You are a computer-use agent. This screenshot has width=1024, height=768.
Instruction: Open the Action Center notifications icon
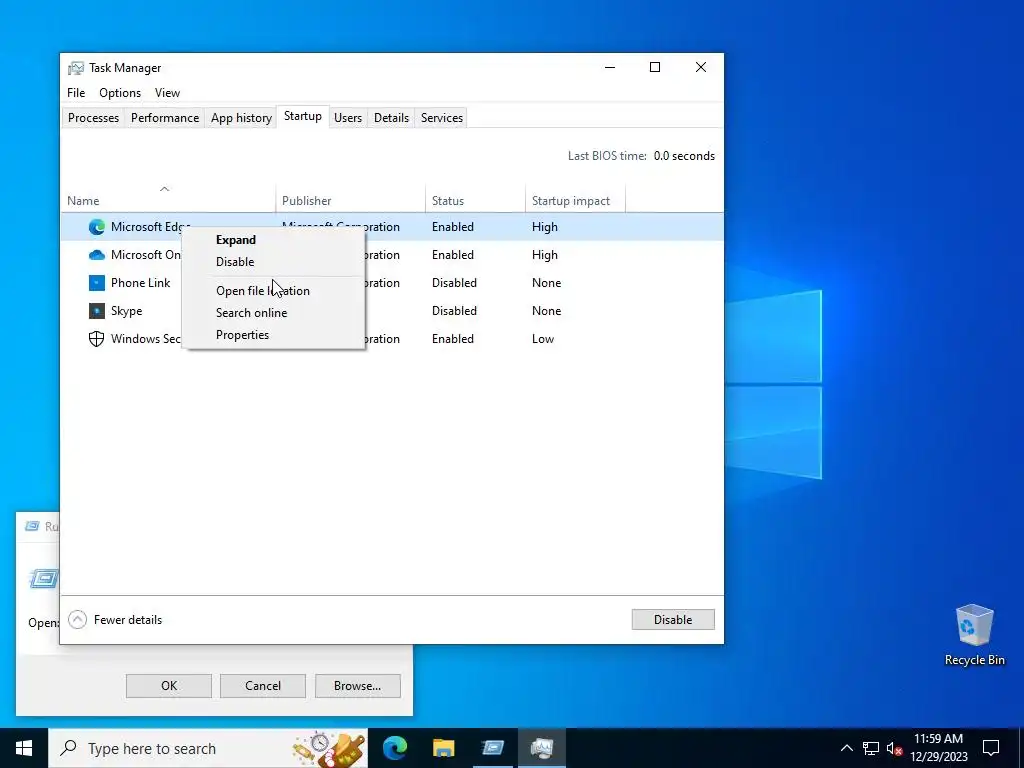pyautogui.click(x=991, y=748)
